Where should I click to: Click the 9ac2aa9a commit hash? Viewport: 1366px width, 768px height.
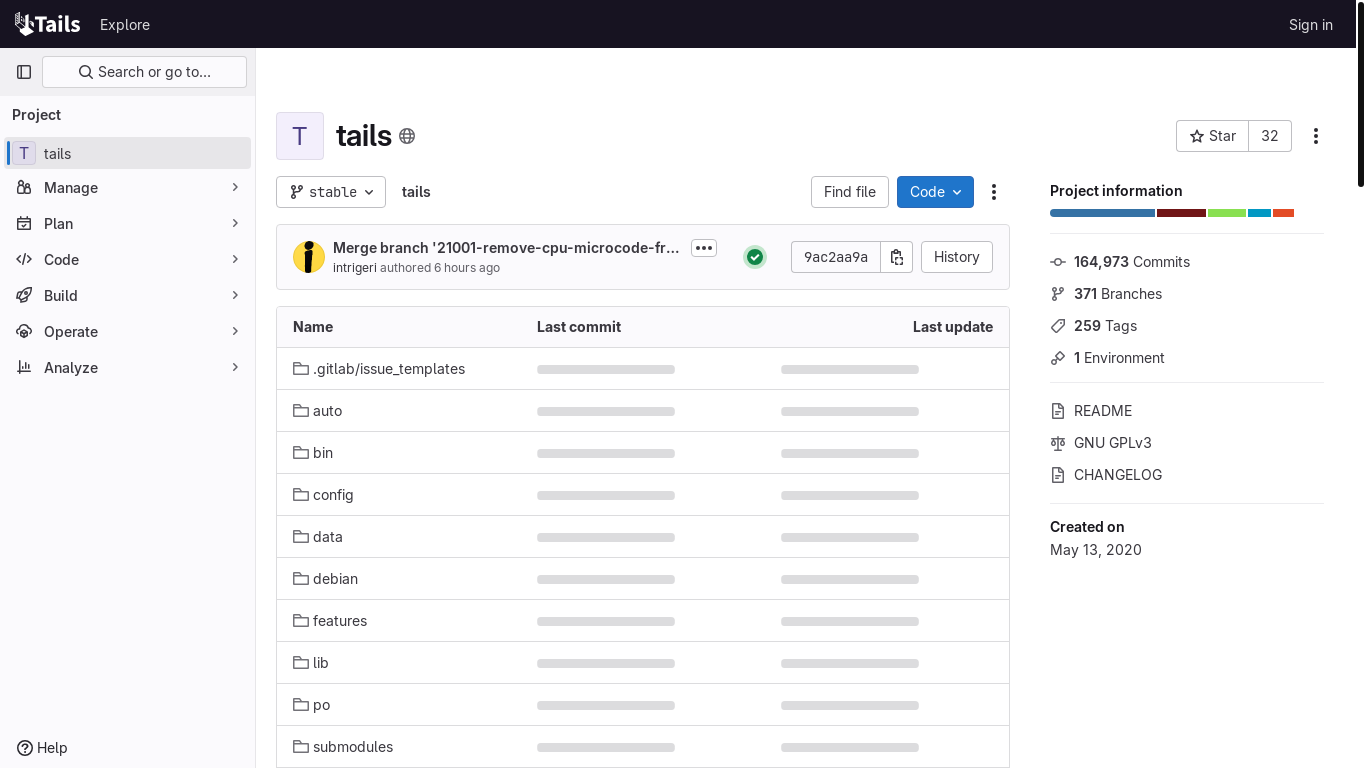(836, 257)
